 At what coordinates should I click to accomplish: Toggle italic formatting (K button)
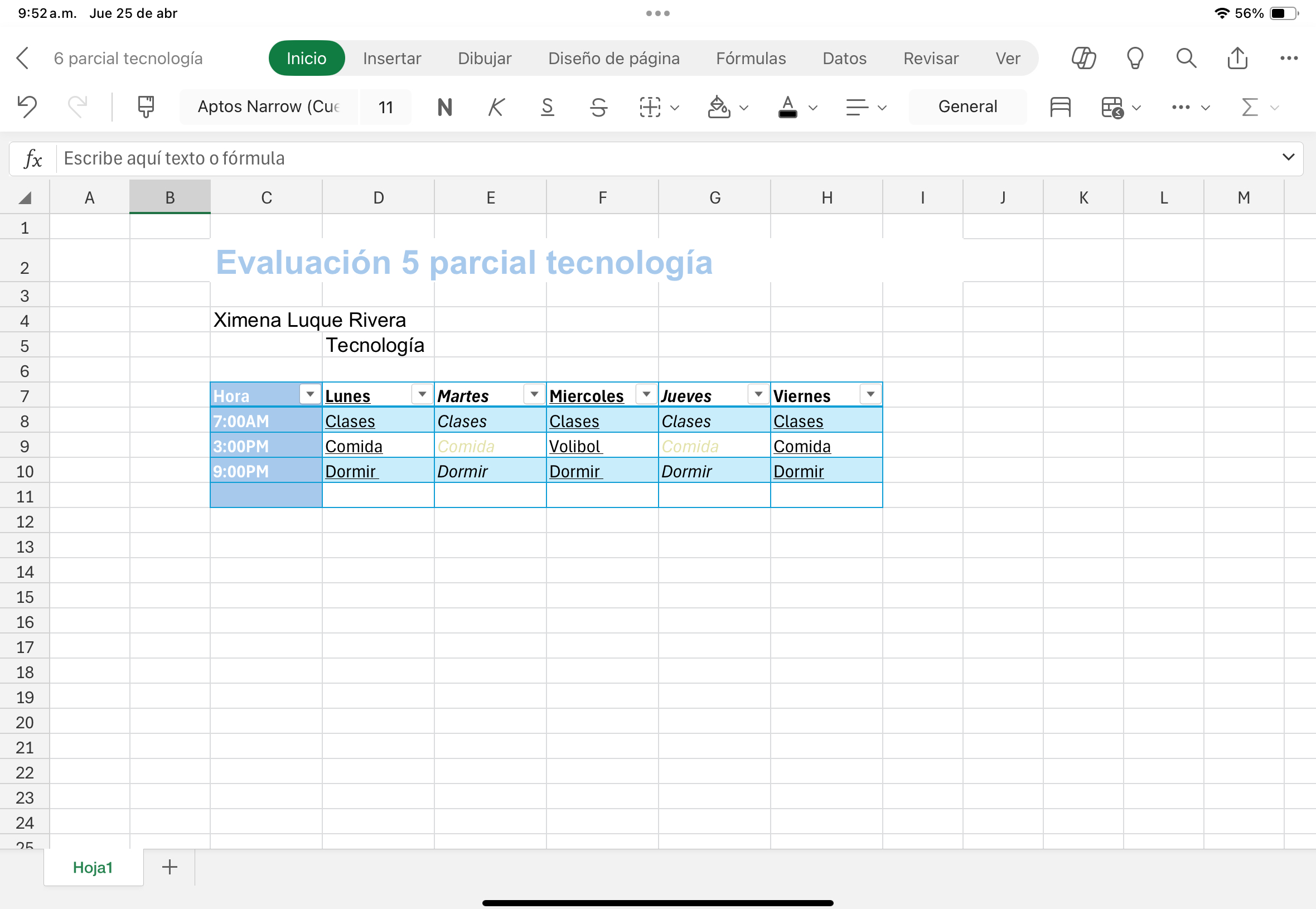(496, 107)
